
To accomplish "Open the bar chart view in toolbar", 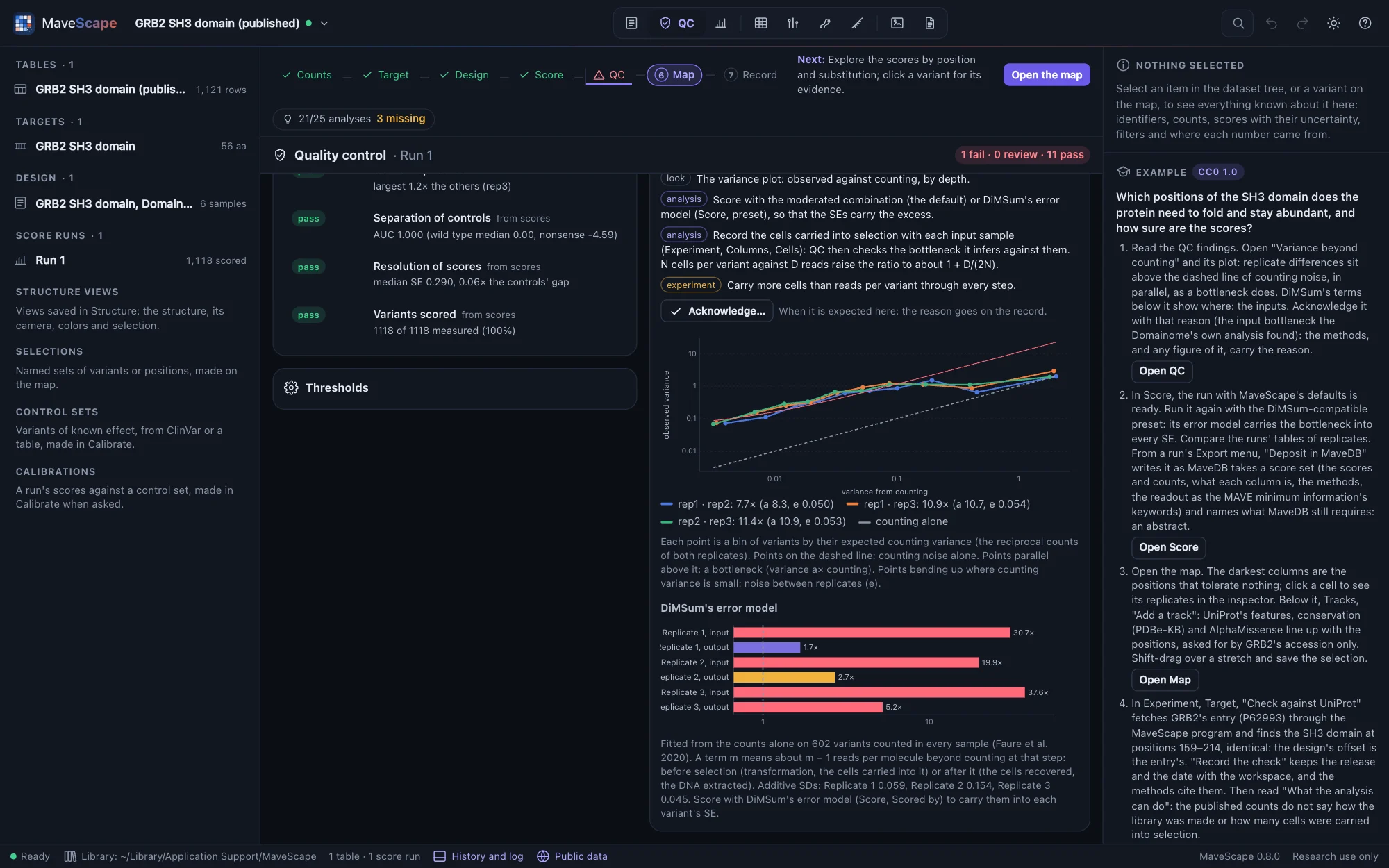I will coord(721,23).
